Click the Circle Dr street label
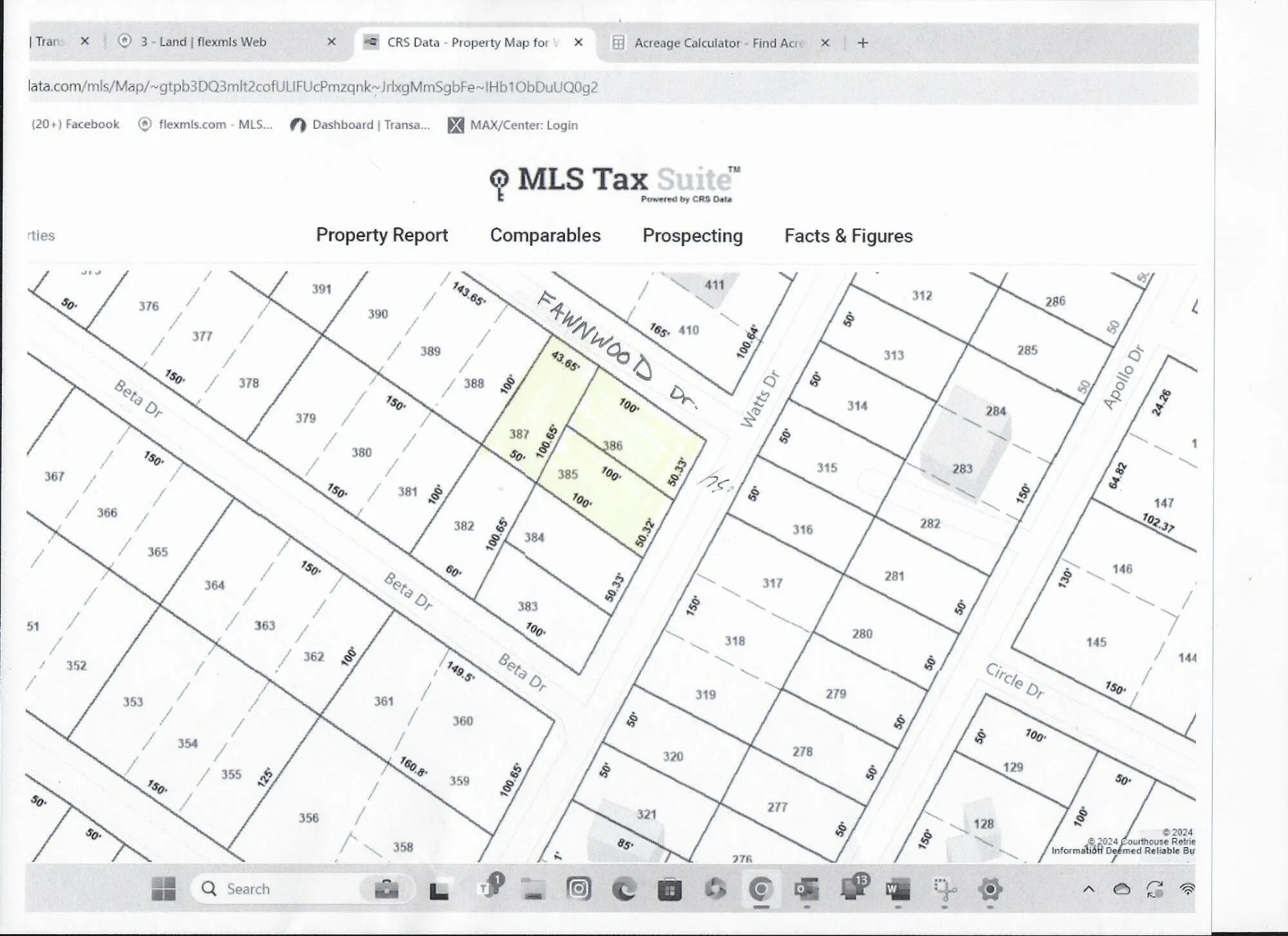Image resolution: width=1288 pixels, height=936 pixels. [1015, 682]
